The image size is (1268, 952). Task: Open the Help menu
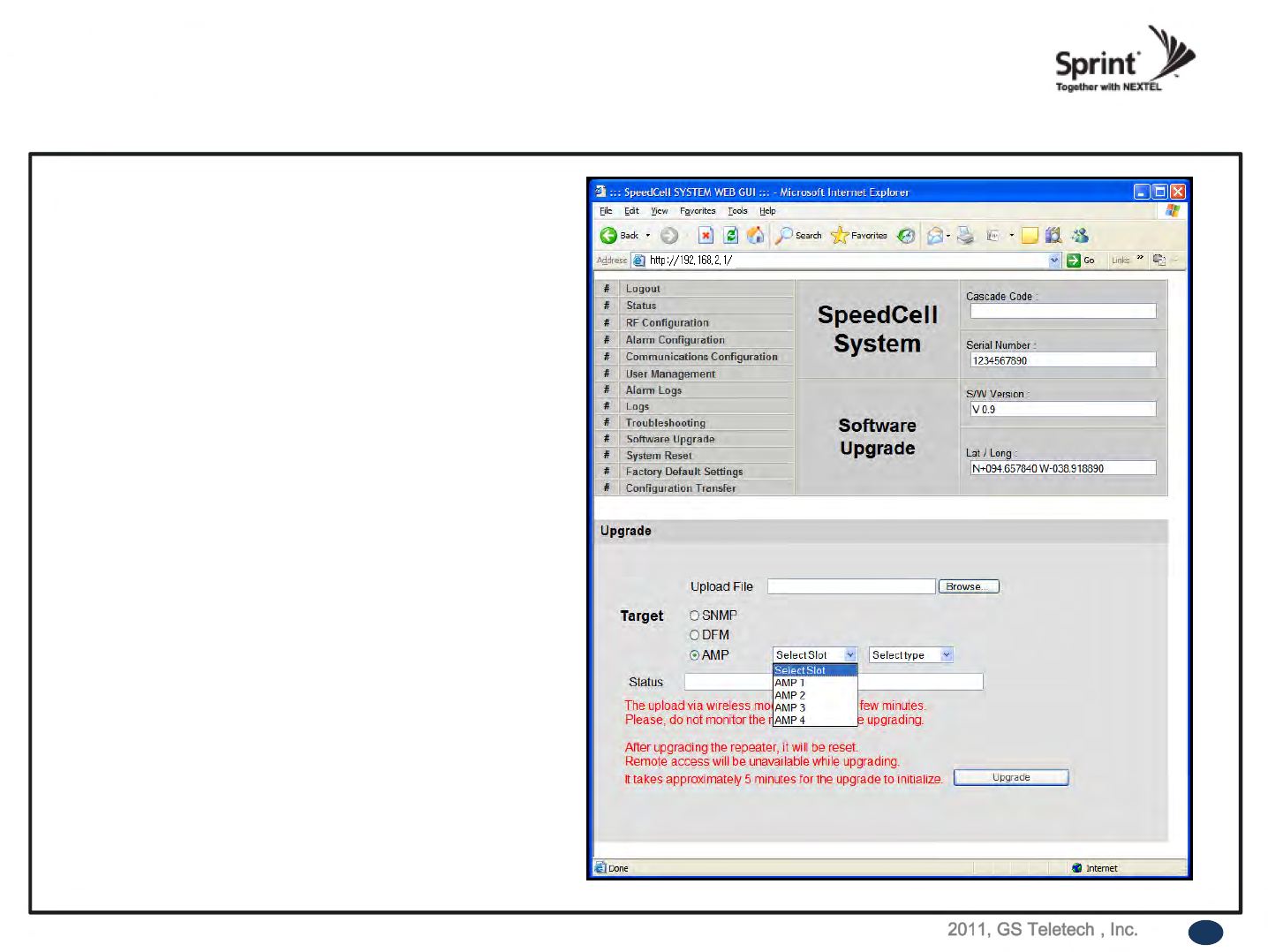(x=767, y=211)
